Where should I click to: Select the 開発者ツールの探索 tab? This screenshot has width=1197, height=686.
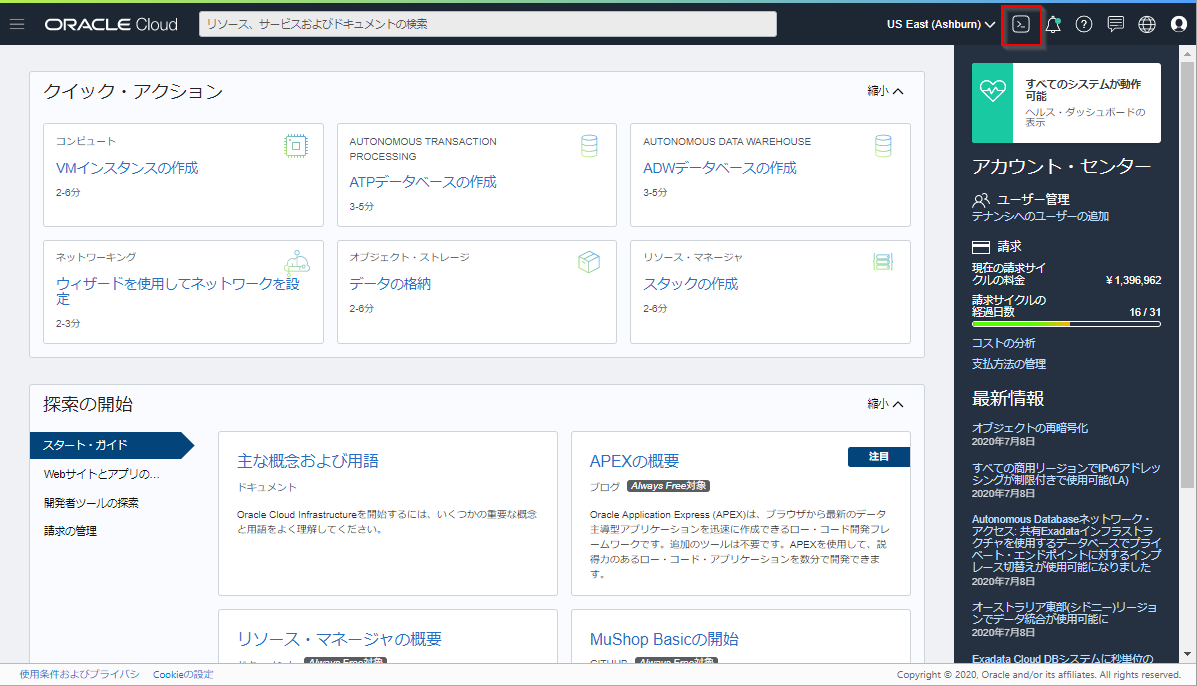tap(91, 502)
